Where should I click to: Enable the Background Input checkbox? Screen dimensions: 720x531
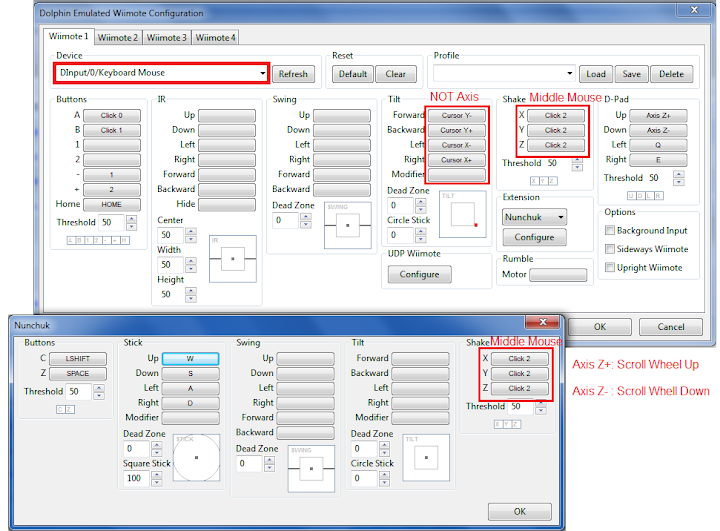pyautogui.click(x=610, y=230)
